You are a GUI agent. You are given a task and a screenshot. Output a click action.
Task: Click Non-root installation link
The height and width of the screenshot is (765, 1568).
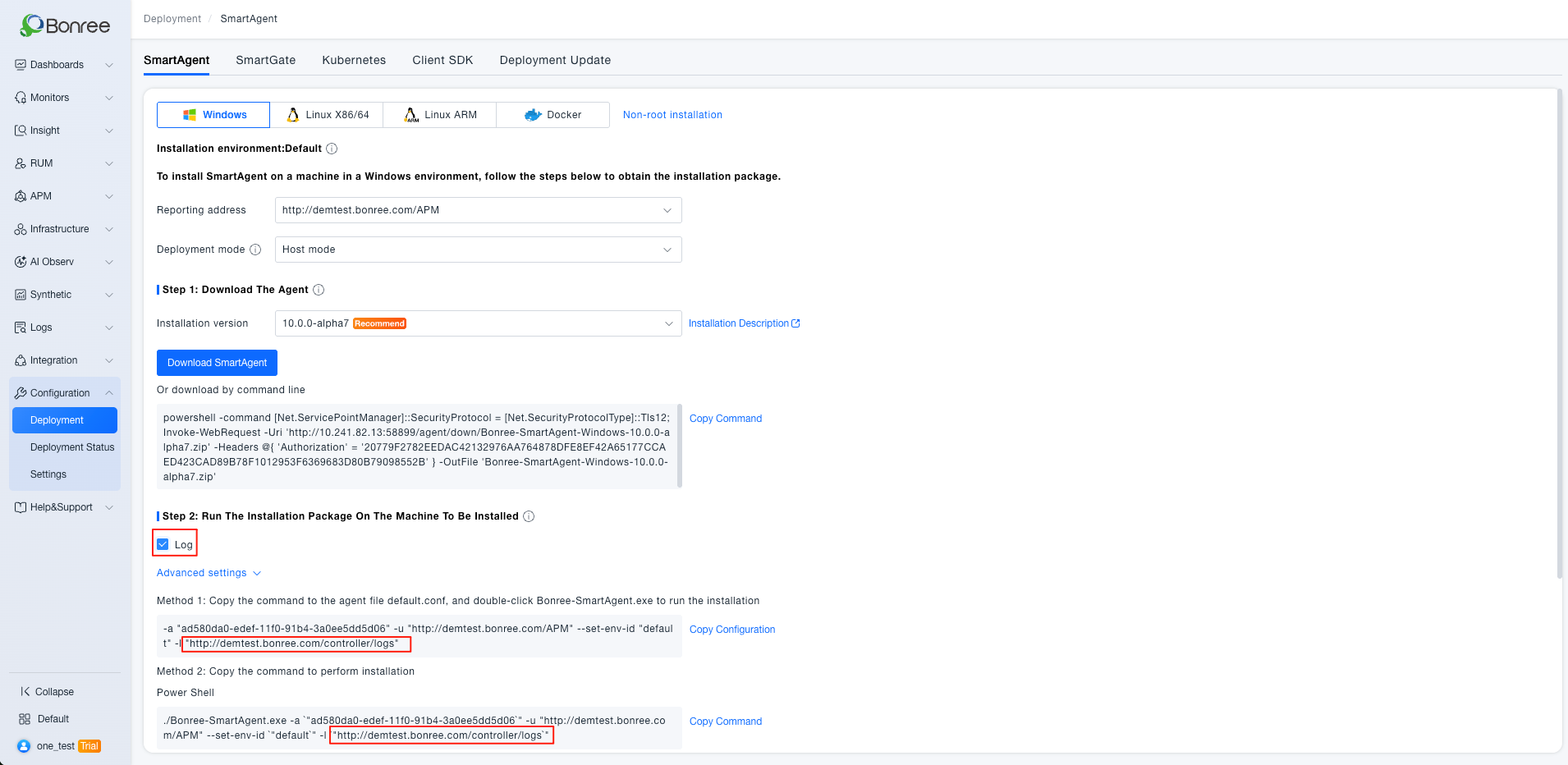[672, 115]
